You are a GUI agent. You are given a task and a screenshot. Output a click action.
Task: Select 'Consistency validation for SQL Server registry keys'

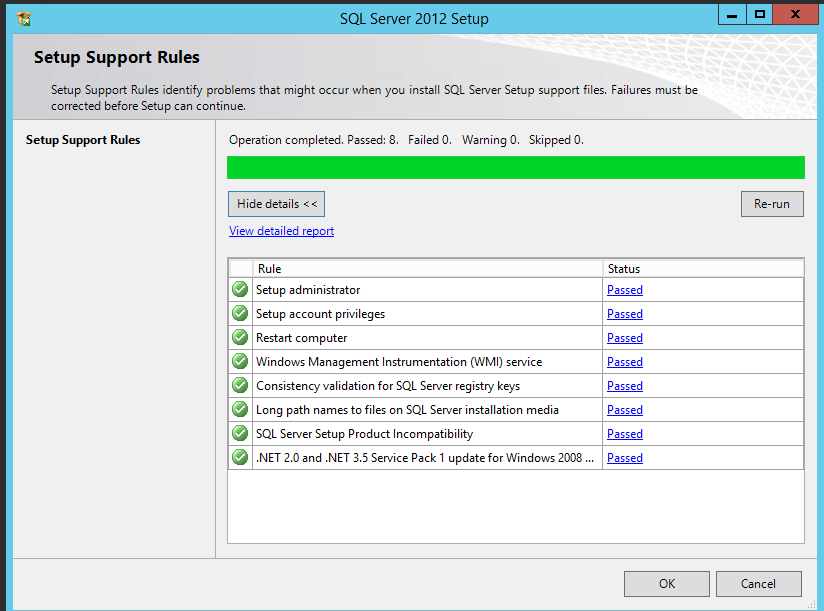coord(388,386)
